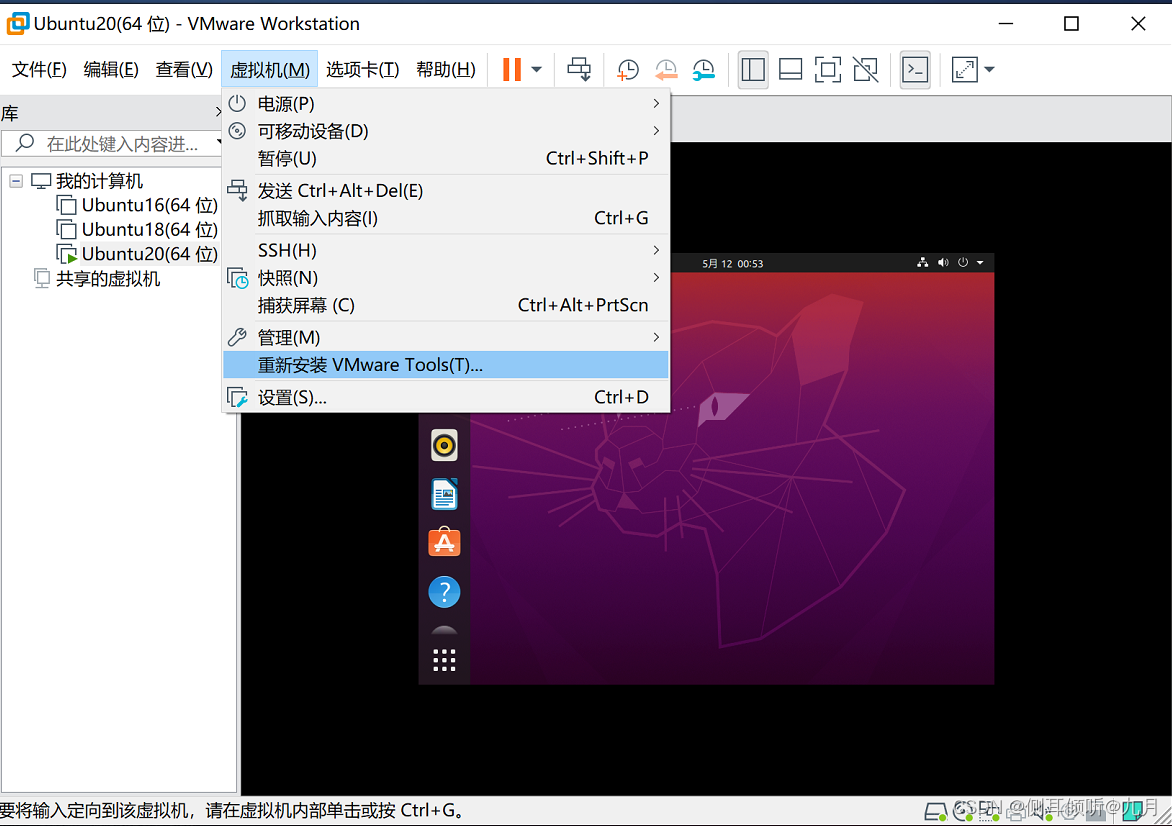Select 发送 Ctrl+Alt+Del(E) menu entry
The height and width of the screenshot is (826, 1172).
pos(445,191)
